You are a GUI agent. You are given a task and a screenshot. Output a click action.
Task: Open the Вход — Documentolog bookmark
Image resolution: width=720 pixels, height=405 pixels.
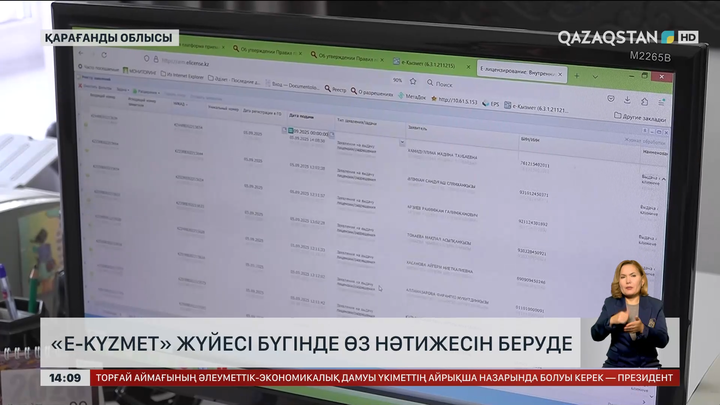pyautogui.click(x=292, y=85)
